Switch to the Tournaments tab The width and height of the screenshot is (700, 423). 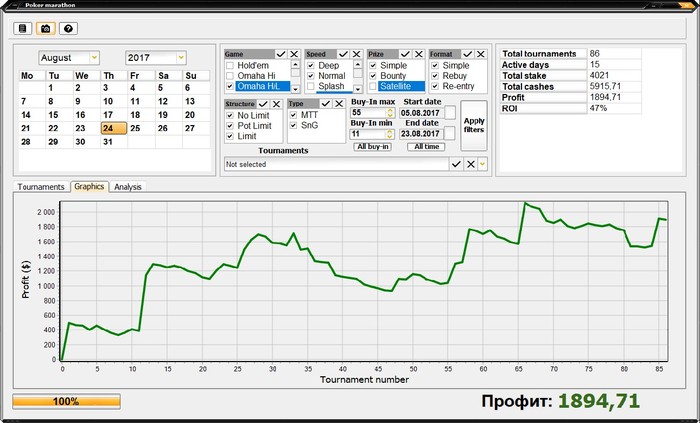click(41, 187)
